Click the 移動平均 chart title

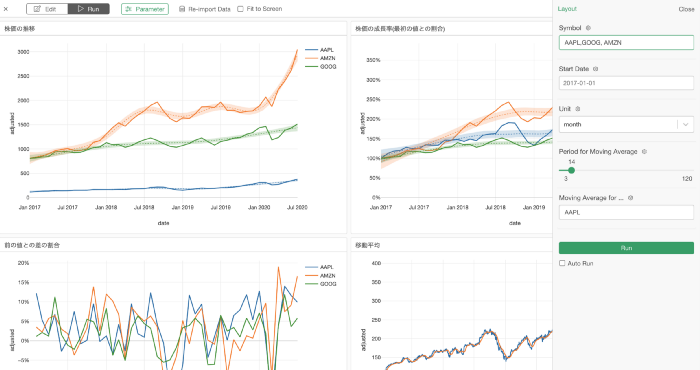[x=367, y=245]
